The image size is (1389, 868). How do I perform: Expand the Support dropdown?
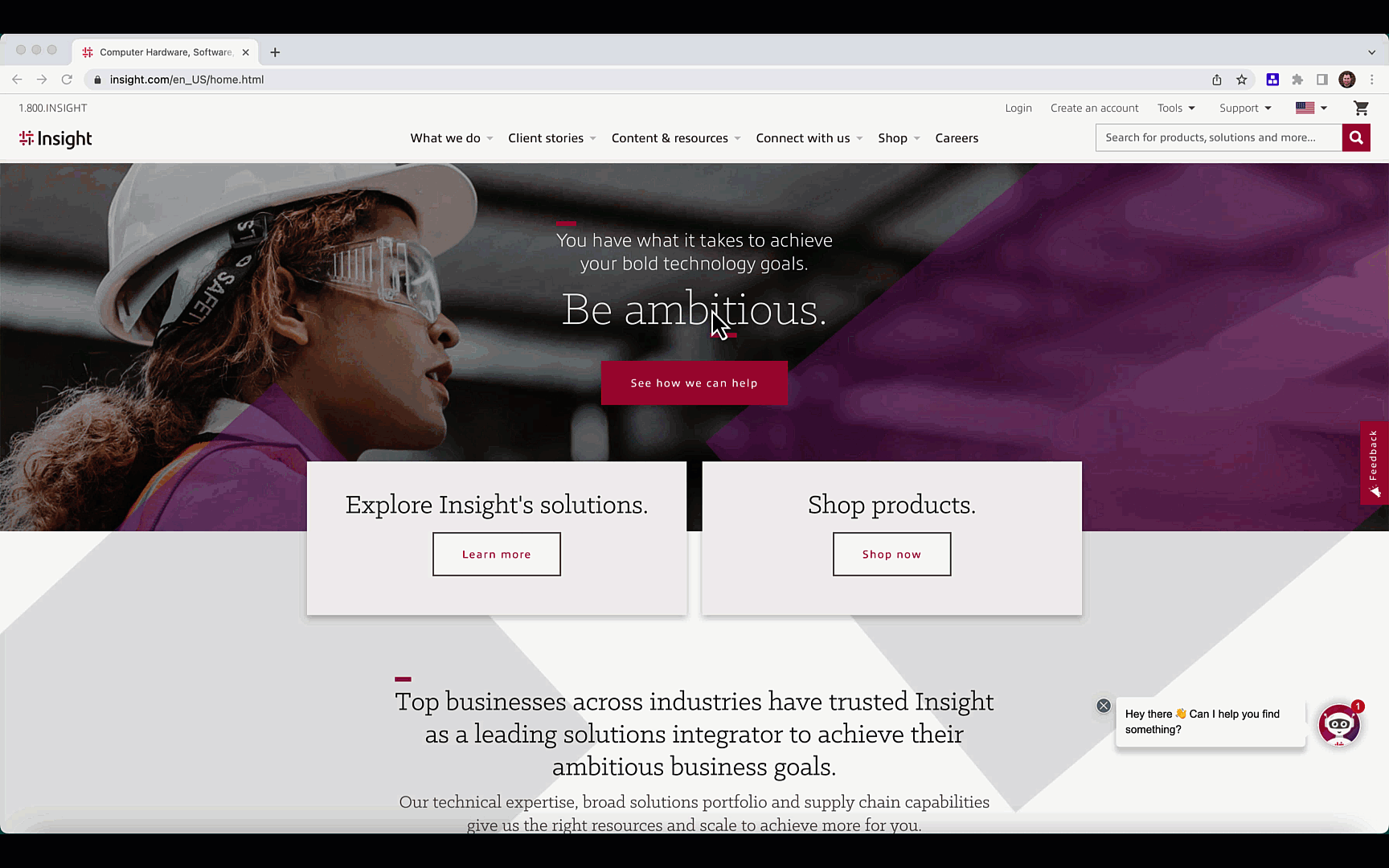[x=1245, y=108]
